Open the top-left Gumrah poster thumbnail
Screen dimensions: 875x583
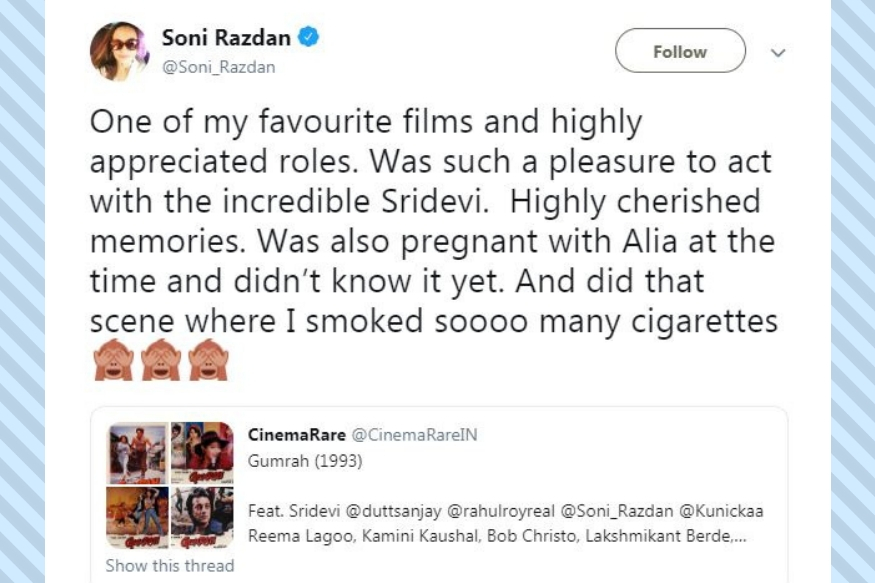137,453
